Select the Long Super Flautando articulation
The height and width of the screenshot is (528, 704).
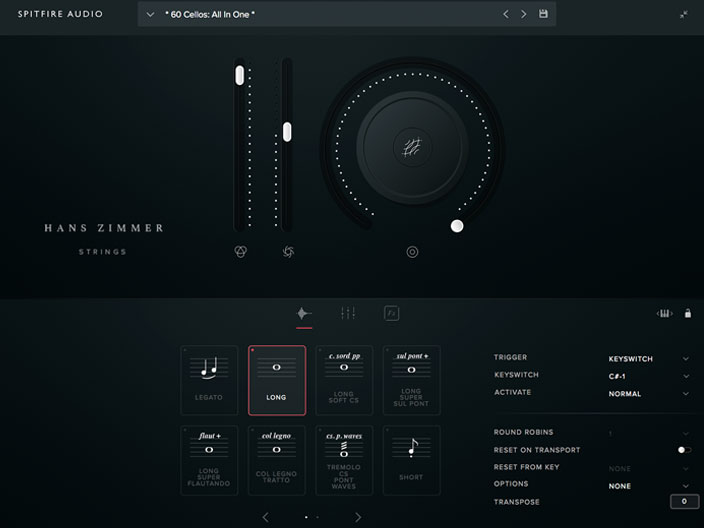(209, 460)
